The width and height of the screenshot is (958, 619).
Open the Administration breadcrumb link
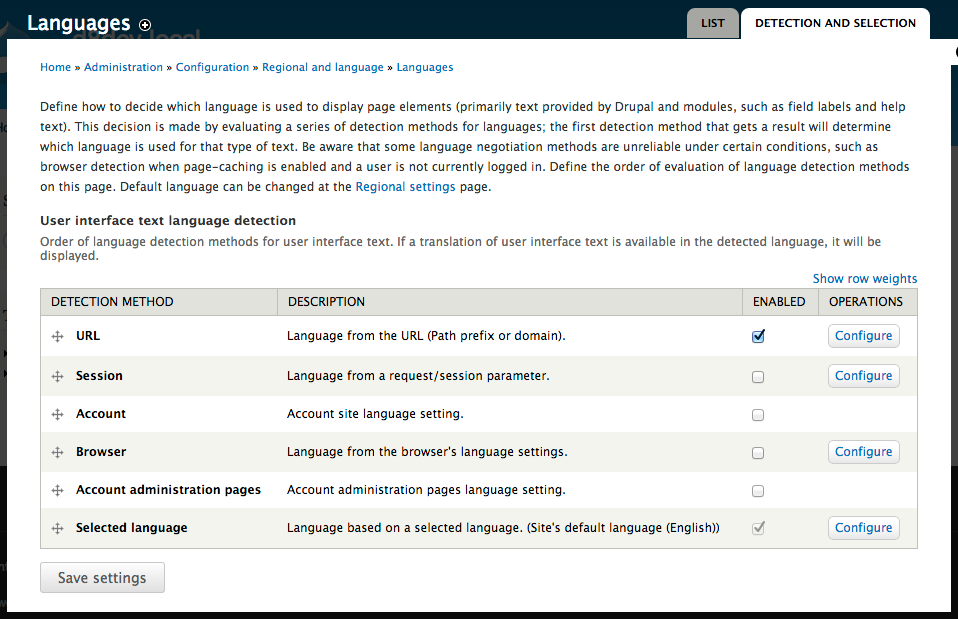pyautogui.click(x=123, y=67)
